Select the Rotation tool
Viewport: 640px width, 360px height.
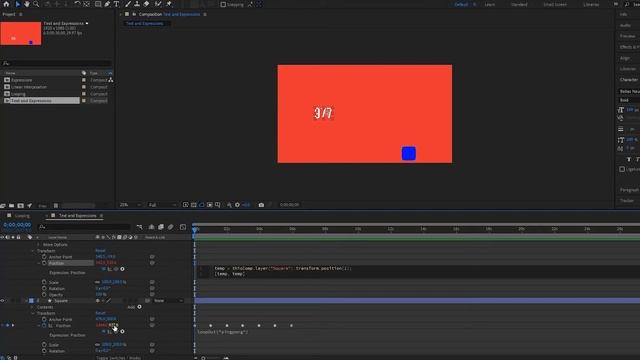77,4
